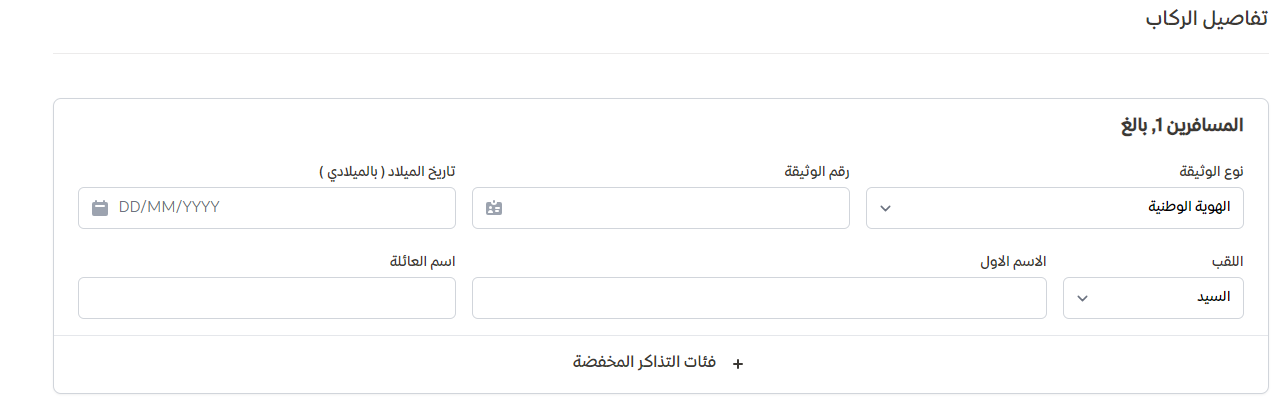The image size is (1282, 410).
Task: Click the المسافرين 1, بالغ passenger heading
Action: coord(1182,126)
